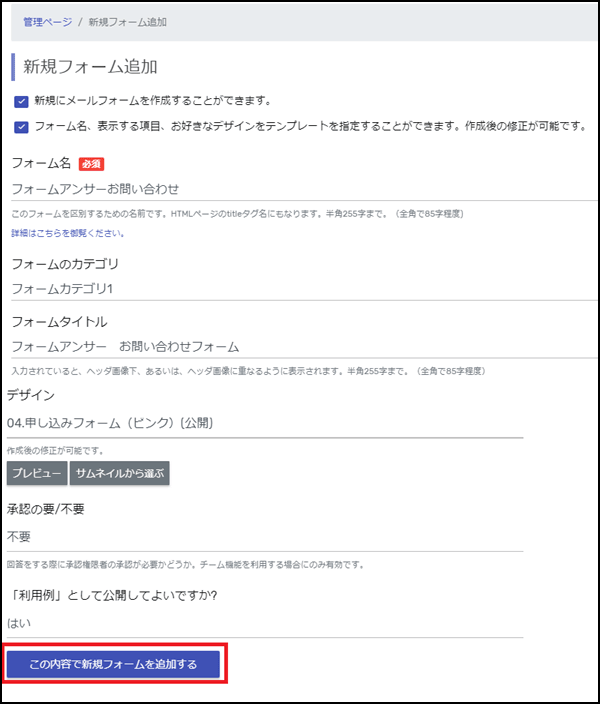This screenshot has height=704, width=600.
Task: Click the 作成後の修正が可能です hint under デザイン
Action: [55, 451]
